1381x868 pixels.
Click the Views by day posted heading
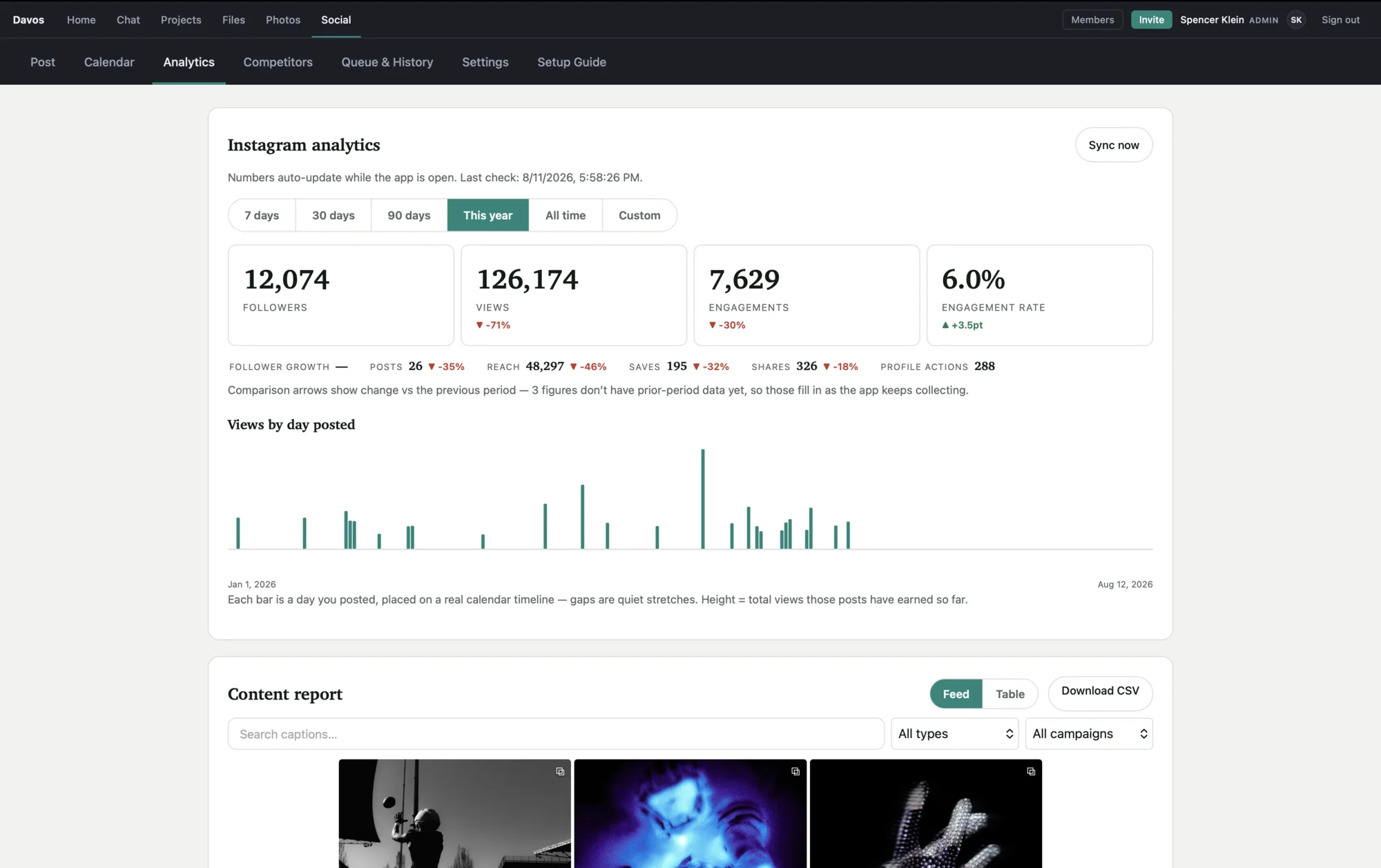(x=291, y=425)
